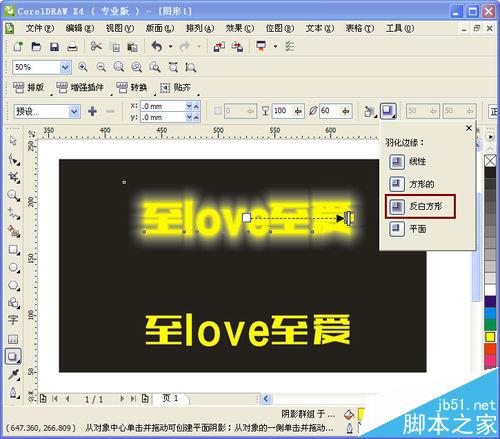Select the Text tool (字) in toolbox

pyautogui.click(x=13, y=320)
